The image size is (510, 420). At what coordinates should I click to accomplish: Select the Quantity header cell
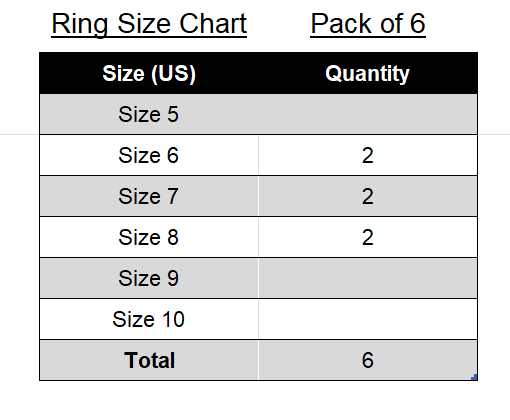point(368,73)
